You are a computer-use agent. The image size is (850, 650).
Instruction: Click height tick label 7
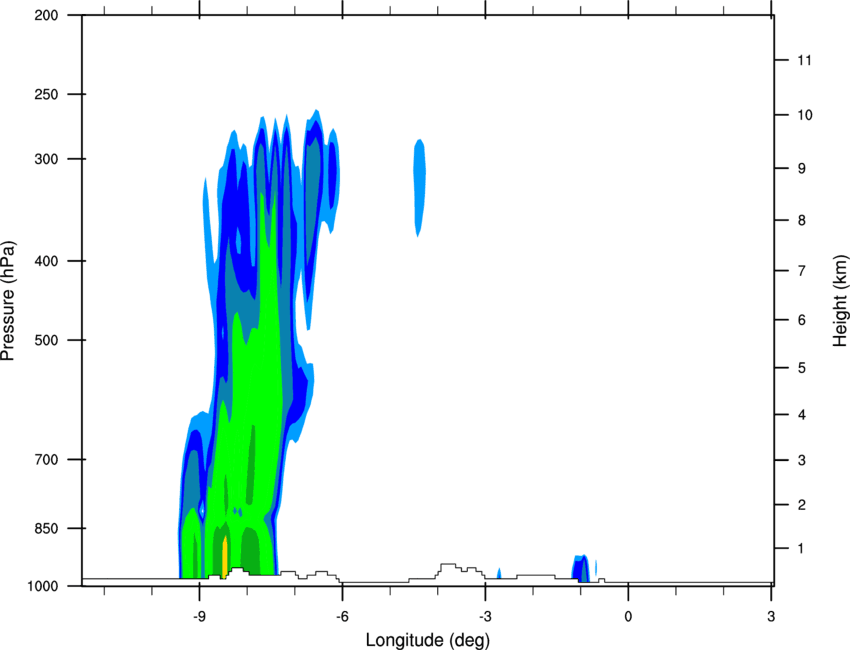tap(801, 271)
